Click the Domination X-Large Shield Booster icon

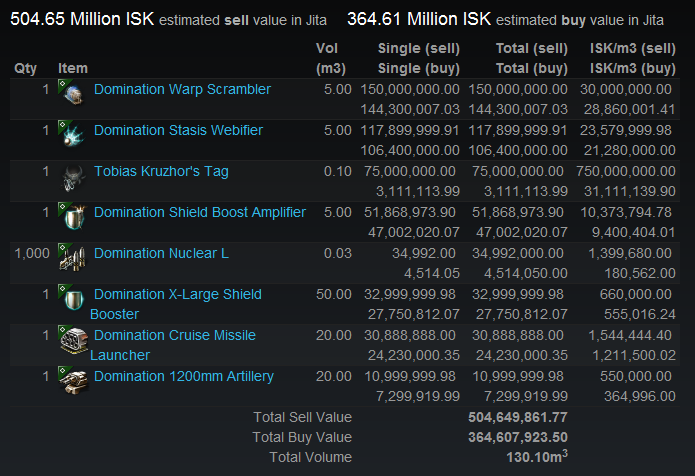coord(73,299)
